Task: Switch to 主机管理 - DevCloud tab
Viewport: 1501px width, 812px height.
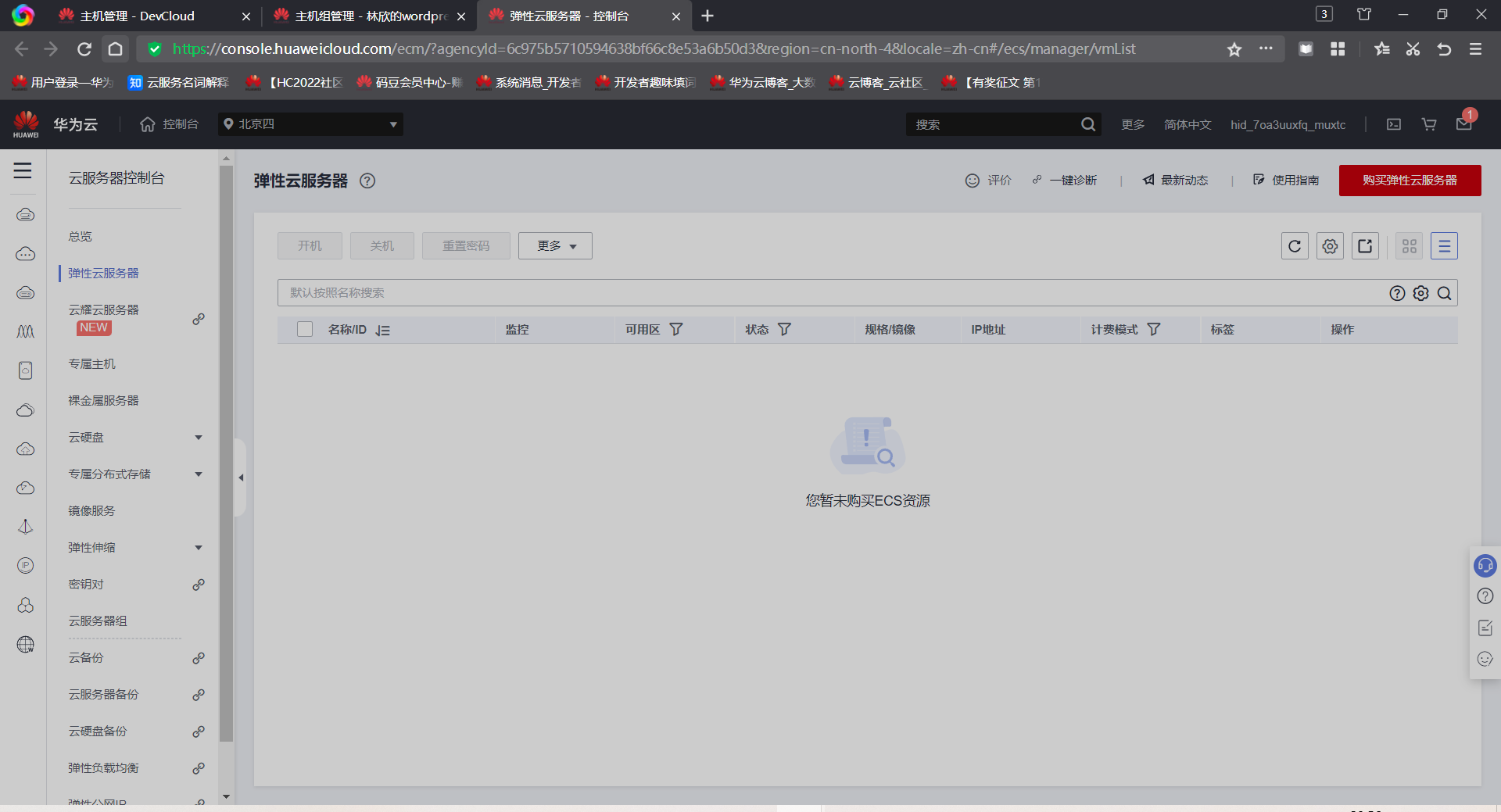Action: coord(153,16)
